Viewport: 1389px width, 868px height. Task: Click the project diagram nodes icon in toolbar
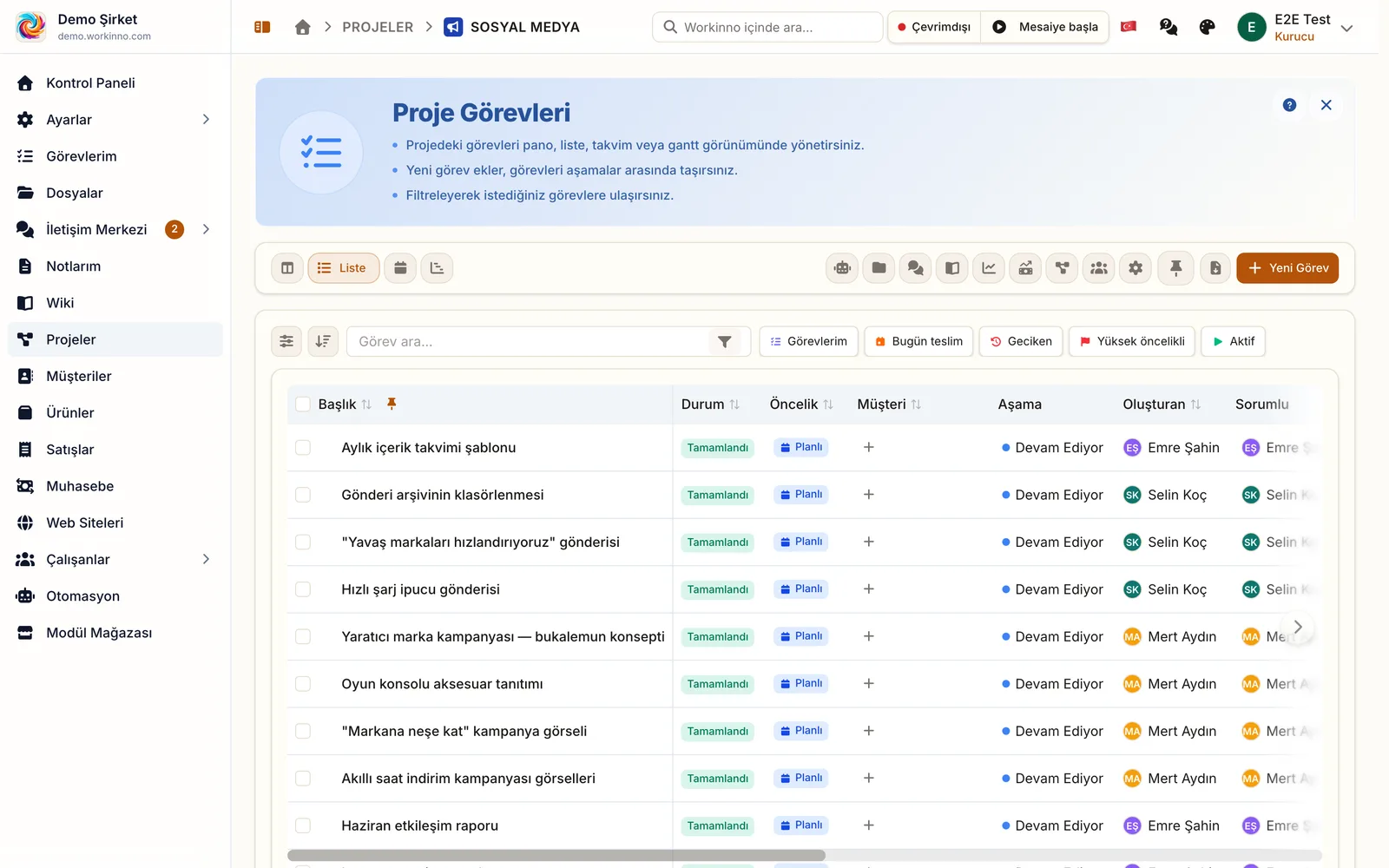(x=1063, y=268)
